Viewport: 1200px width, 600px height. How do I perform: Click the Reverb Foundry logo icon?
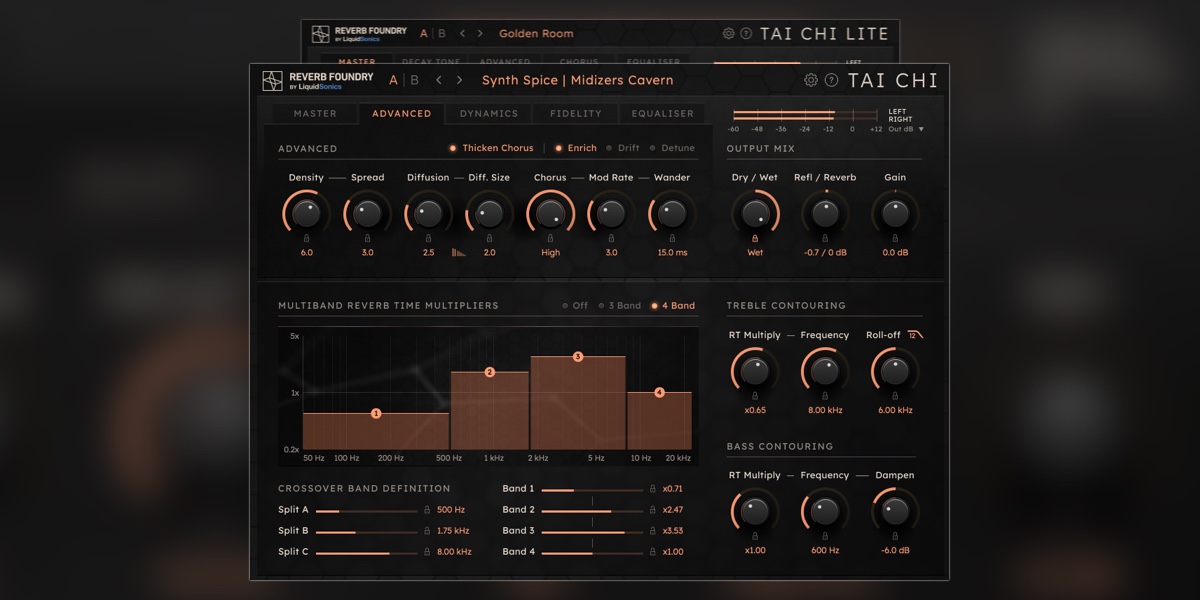coord(272,81)
